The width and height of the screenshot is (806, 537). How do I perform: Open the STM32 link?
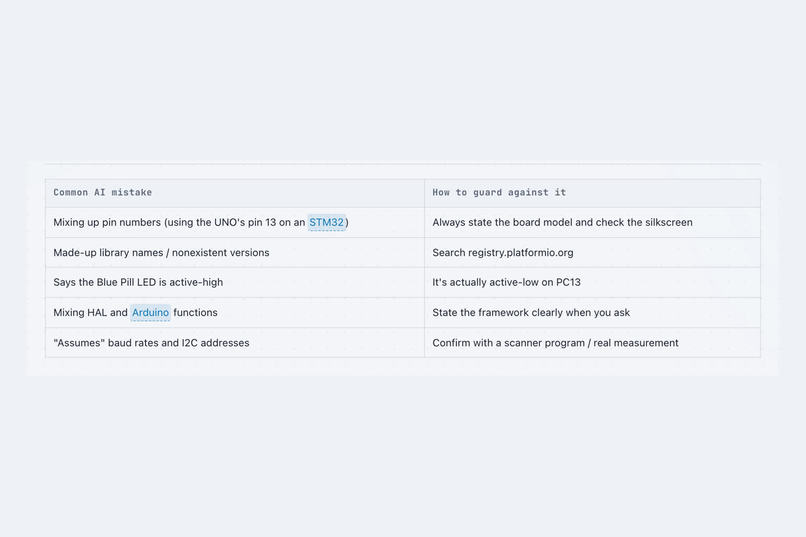click(x=326, y=223)
